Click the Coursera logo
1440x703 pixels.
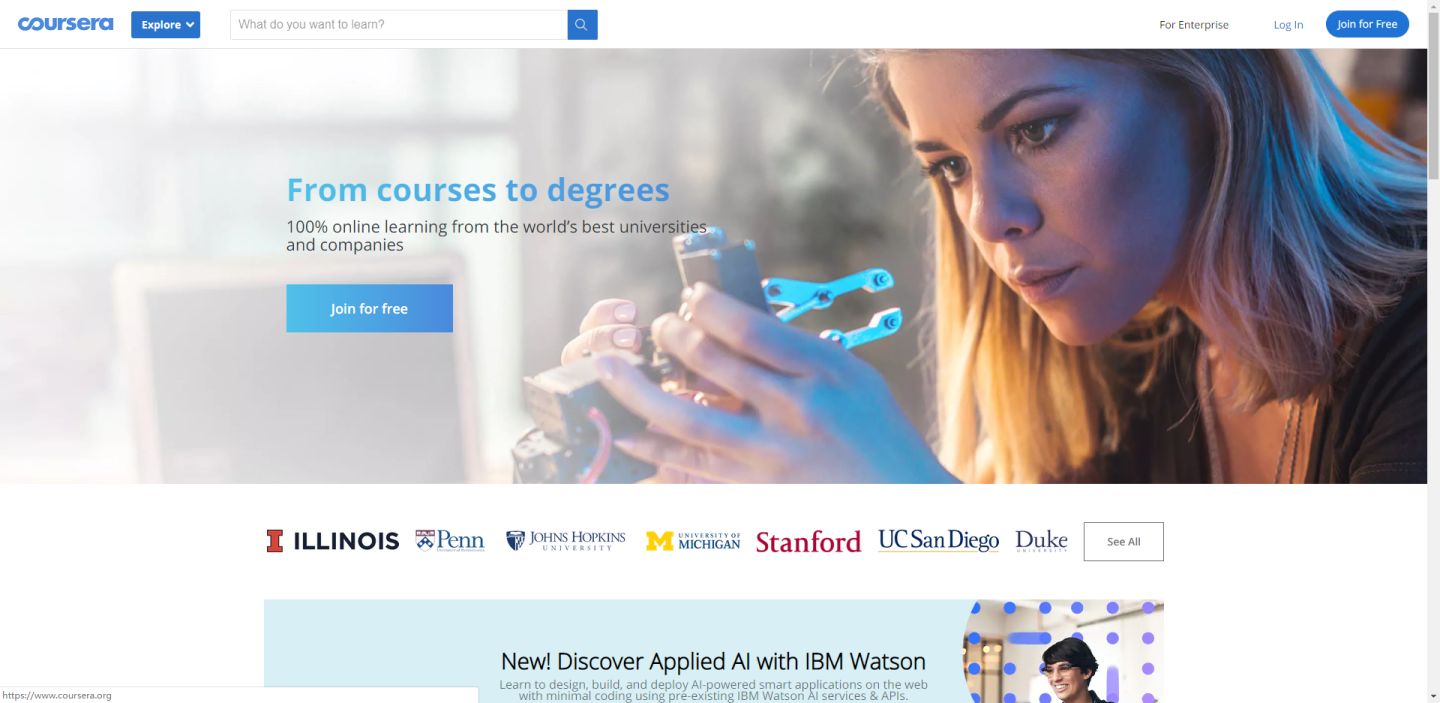point(65,24)
